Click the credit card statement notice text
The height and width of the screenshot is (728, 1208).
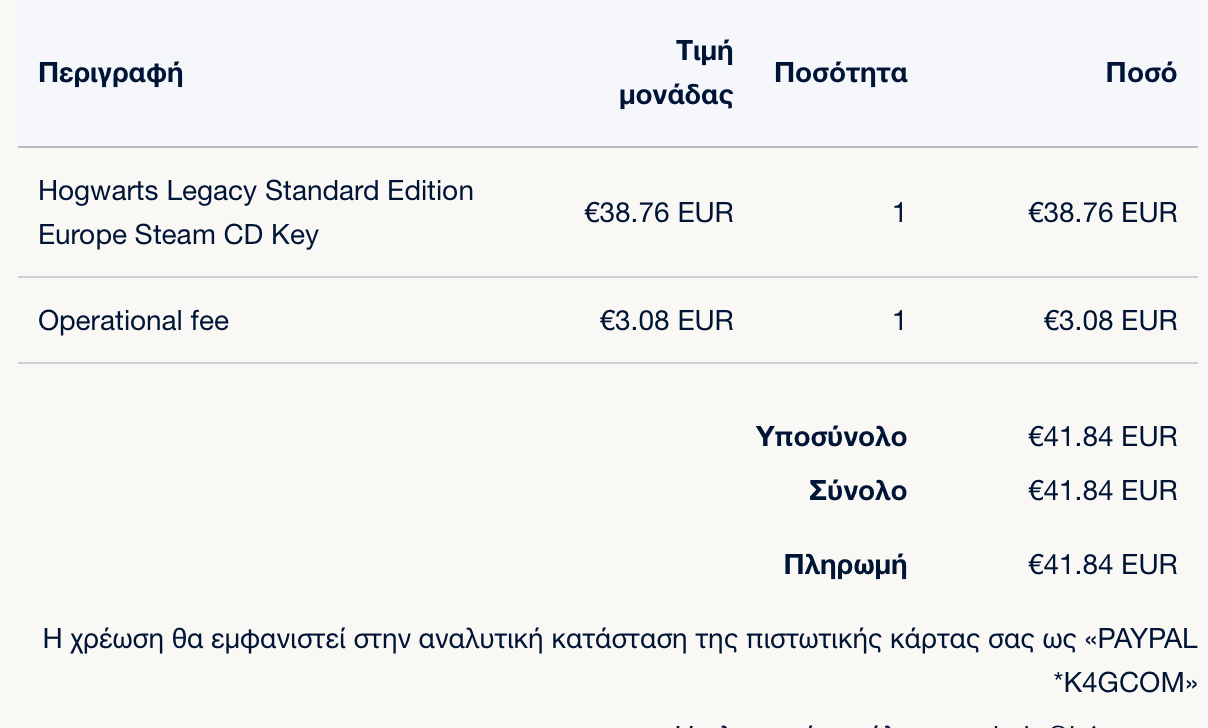tap(620, 661)
